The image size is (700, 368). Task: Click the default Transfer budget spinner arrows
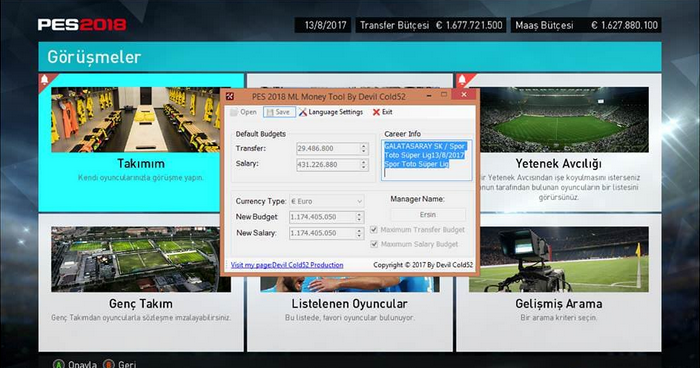click(364, 149)
